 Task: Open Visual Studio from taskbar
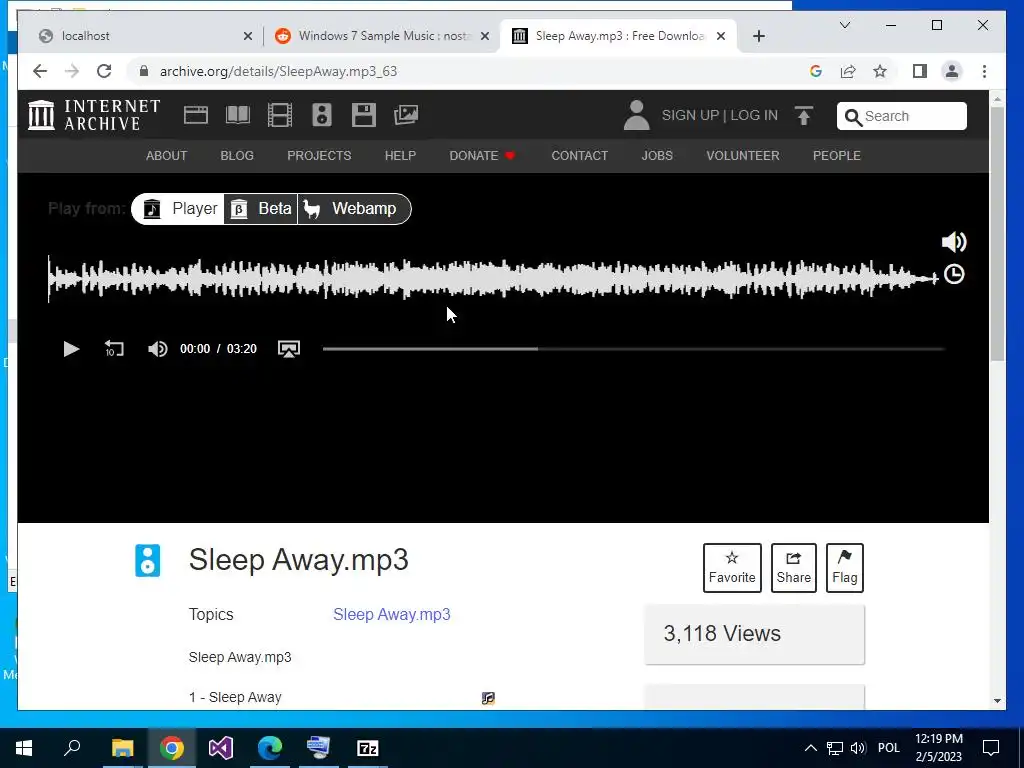[221, 748]
